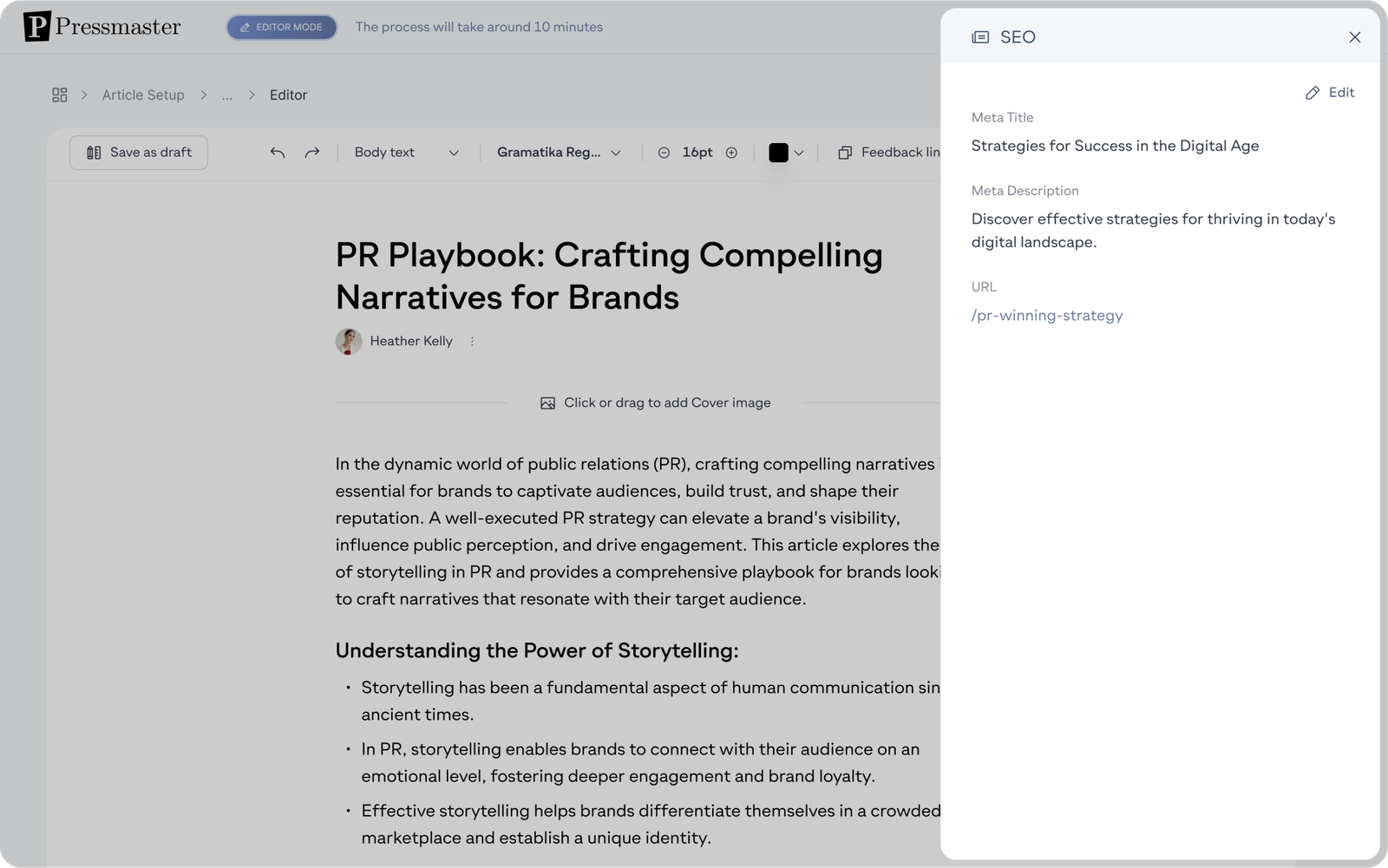Redo the last edit
1388x868 pixels.
pyautogui.click(x=312, y=153)
